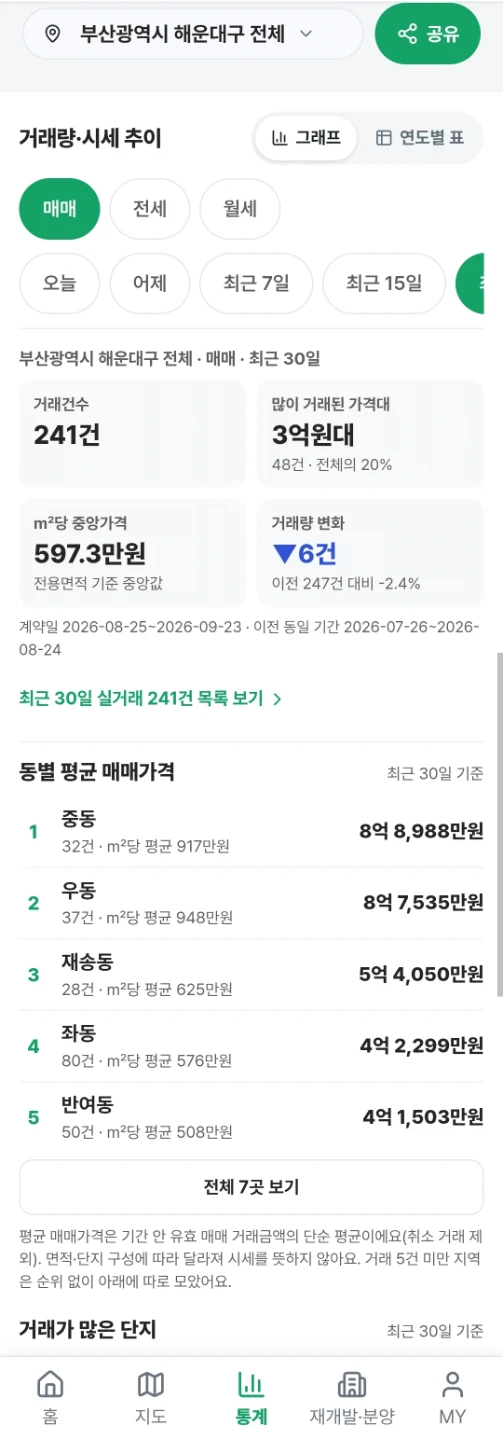Select the 오늘 period filter

click(60, 283)
